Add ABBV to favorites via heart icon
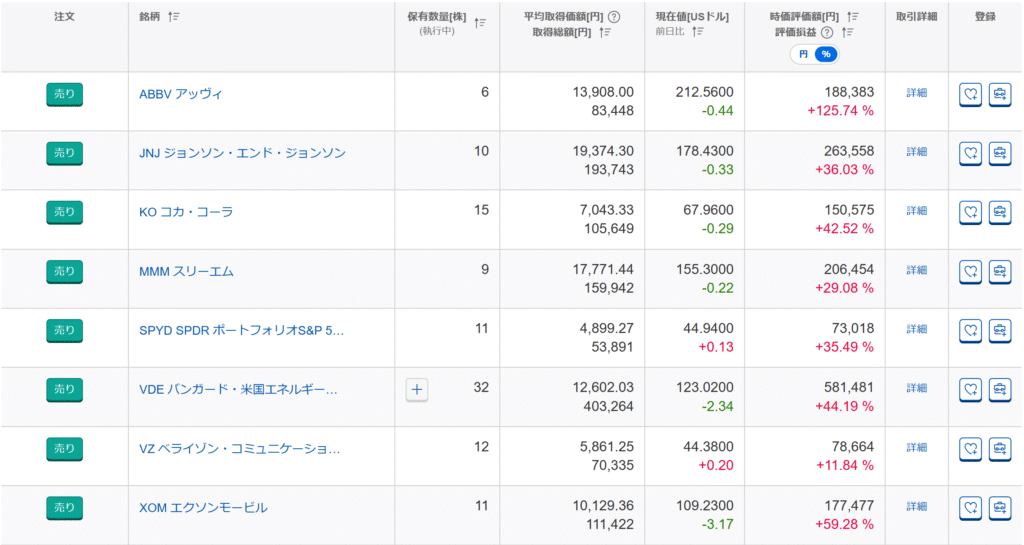This screenshot has height=545, width=1024. [970, 95]
